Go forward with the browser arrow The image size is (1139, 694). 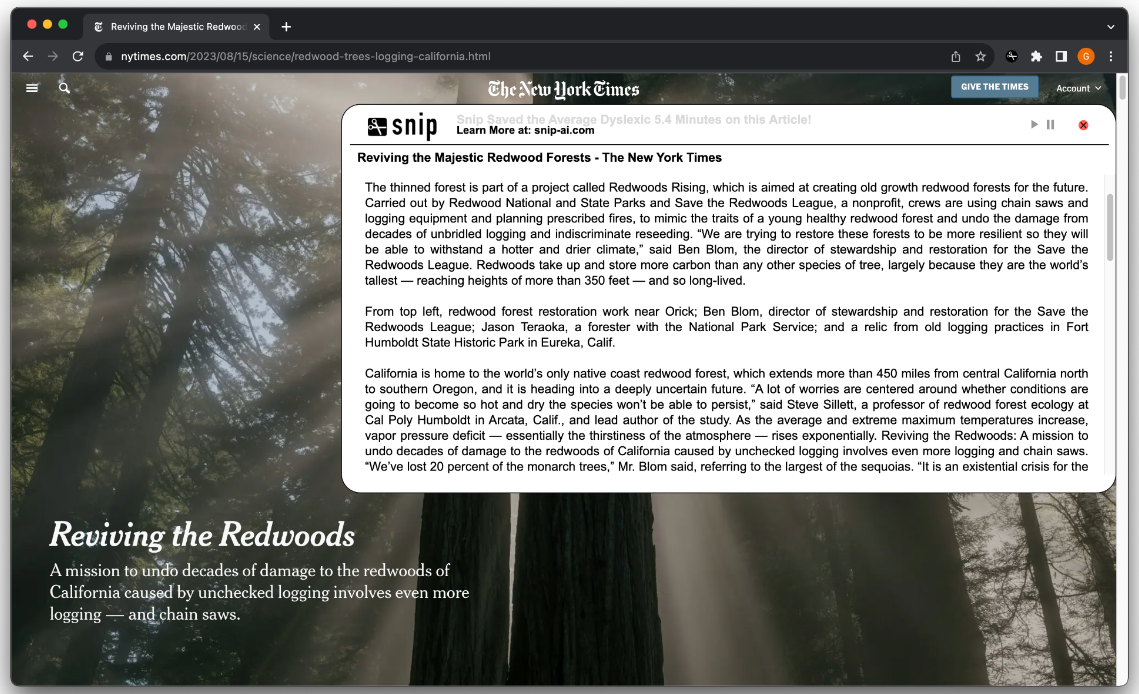pos(53,56)
